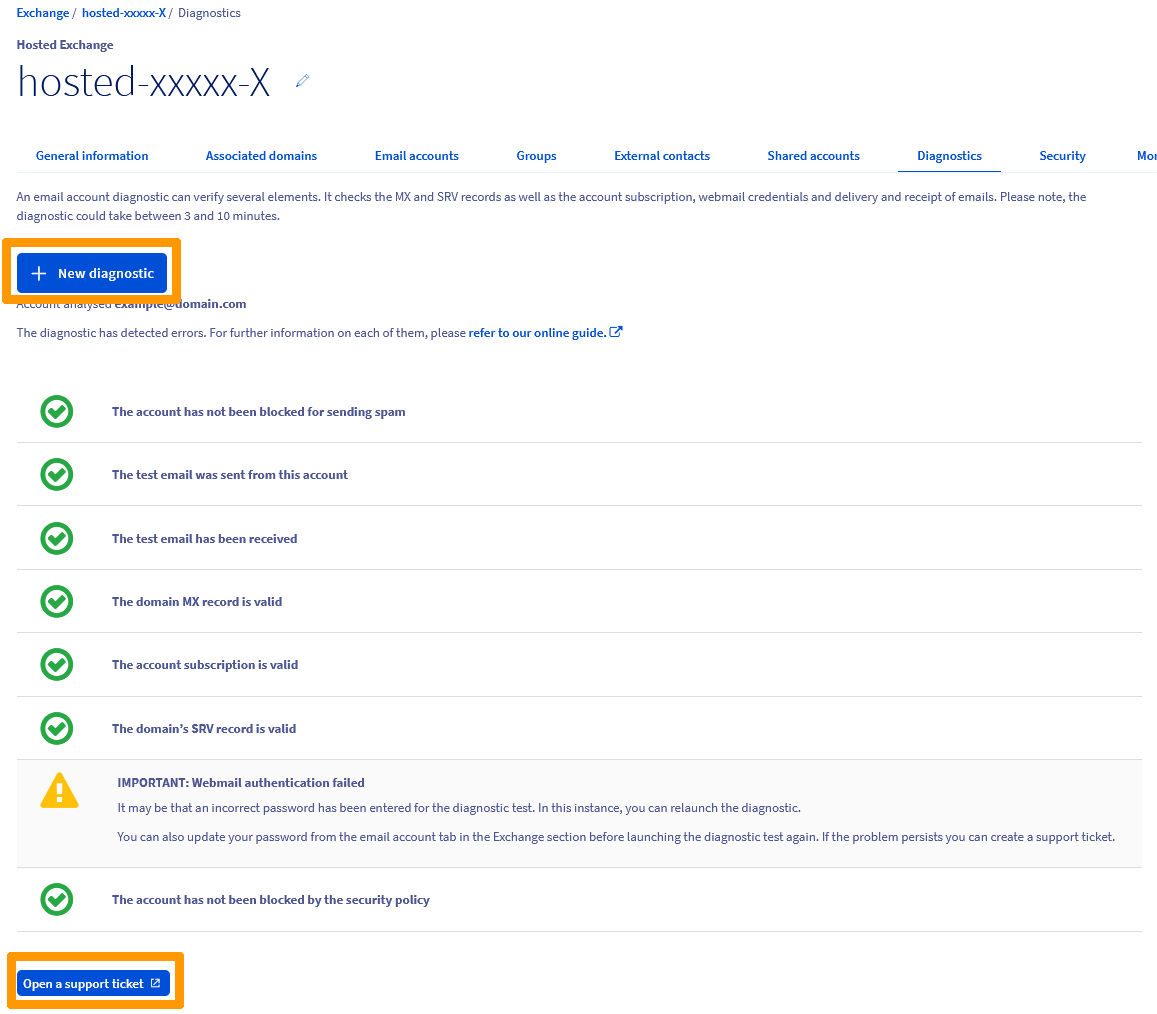Switch to the Groups tab
This screenshot has width=1157, height=1014.
(x=536, y=155)
